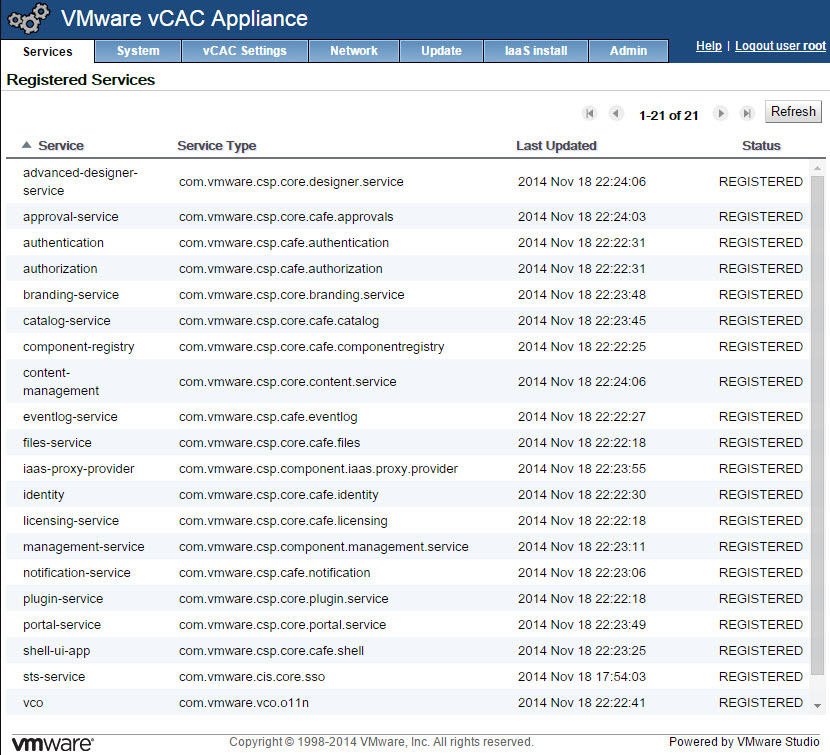This screenshot has height=755, width=830.
Task: Go to previous page of services
Action: (616, 114)
